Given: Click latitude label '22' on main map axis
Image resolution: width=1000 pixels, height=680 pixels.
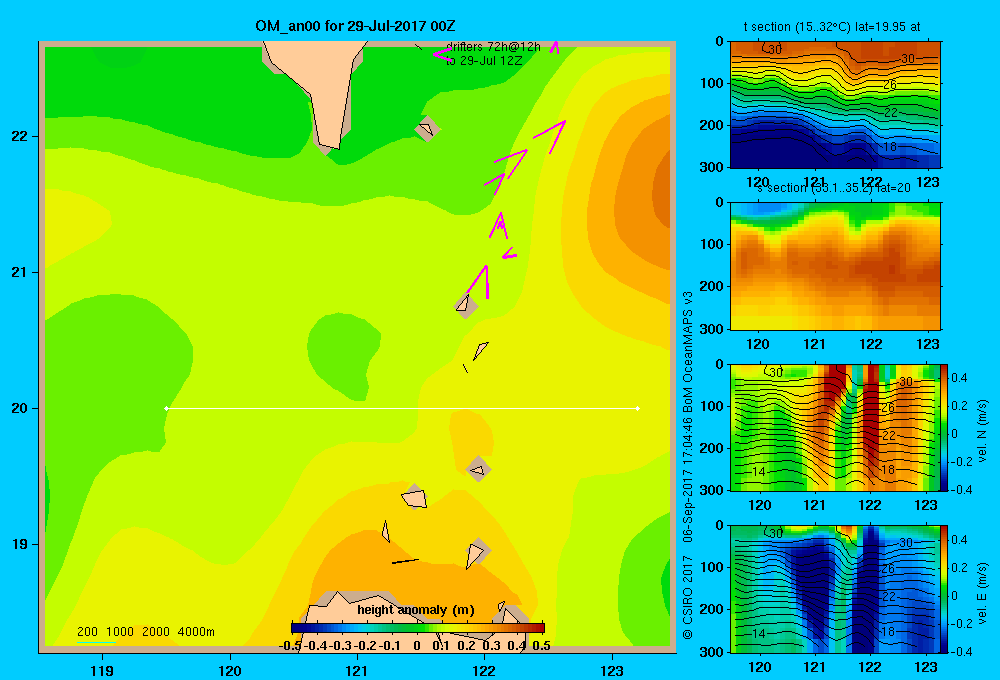Looking at the screenshot, I should (x=20, y=137).
